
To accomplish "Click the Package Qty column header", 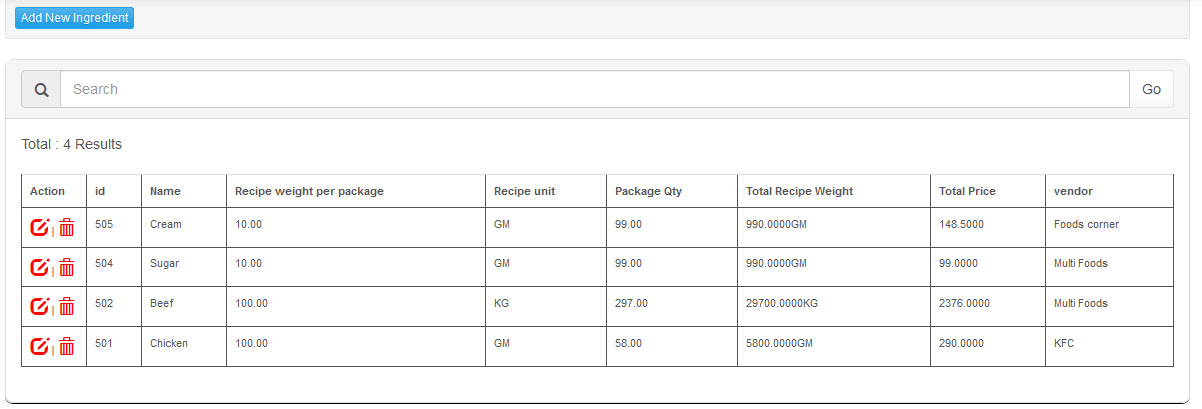I will click(x=648, y=191).
